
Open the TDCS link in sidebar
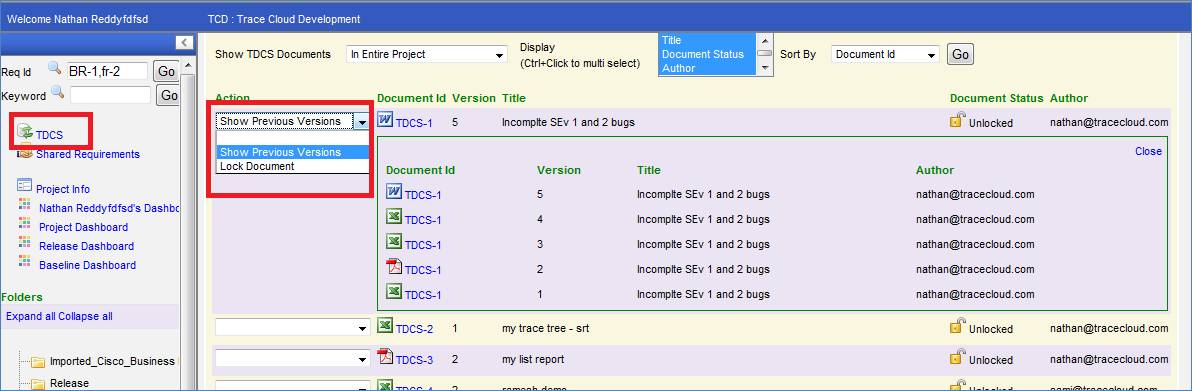tap(49, 135)
